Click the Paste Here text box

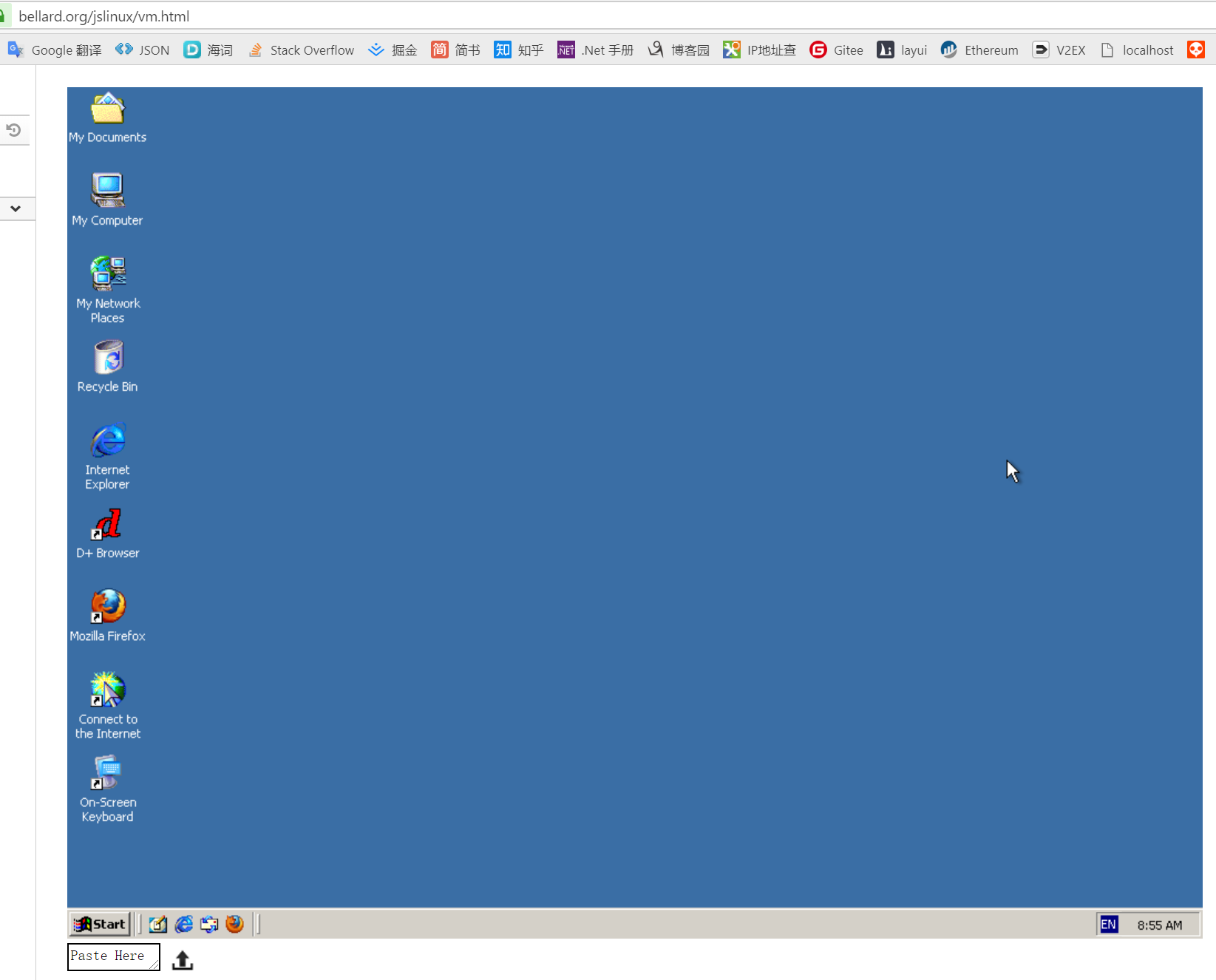tap(113, 956)
